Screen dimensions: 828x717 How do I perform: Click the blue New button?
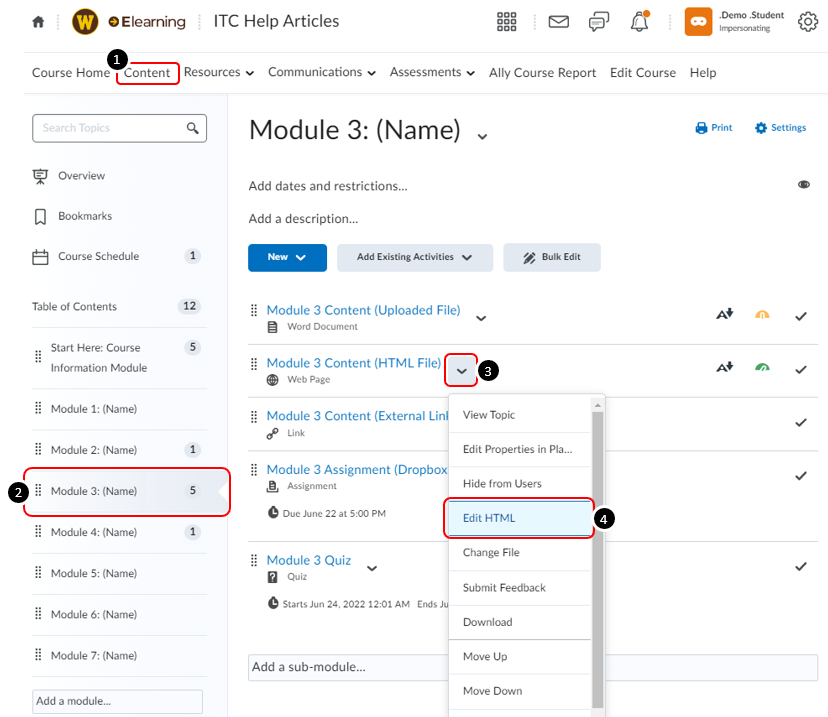tap(287, 257)
